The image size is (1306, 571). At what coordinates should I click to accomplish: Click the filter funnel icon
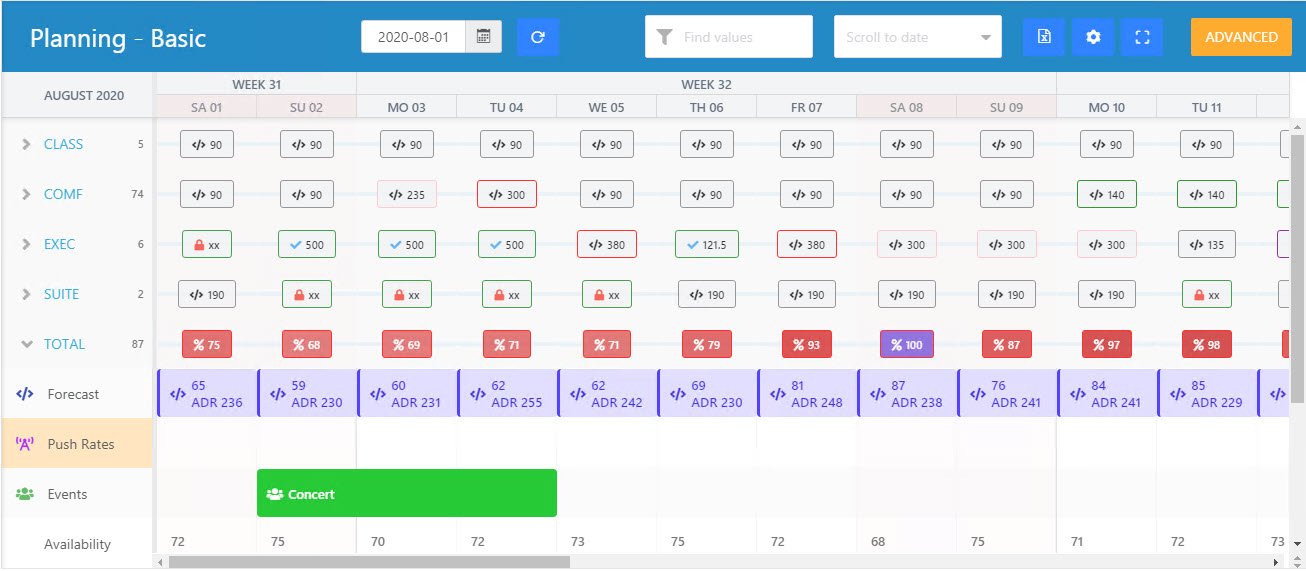point(664,37)
